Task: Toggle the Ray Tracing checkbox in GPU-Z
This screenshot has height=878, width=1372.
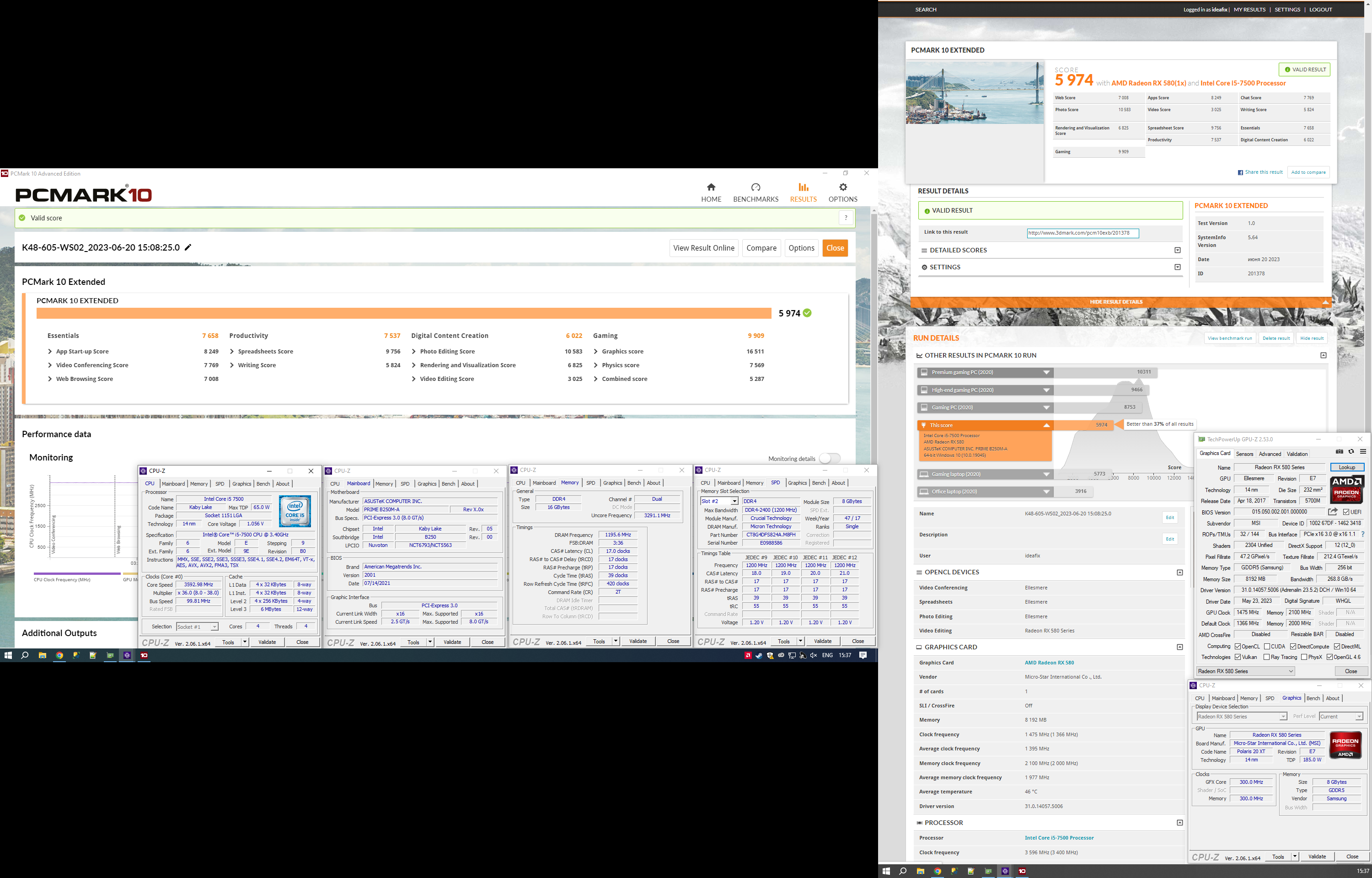Action: pos(1266,658)
